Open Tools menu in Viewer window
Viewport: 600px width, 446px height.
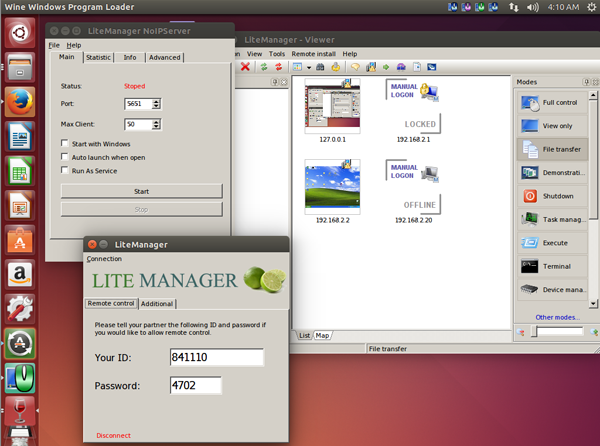click(x=277, y=54)
